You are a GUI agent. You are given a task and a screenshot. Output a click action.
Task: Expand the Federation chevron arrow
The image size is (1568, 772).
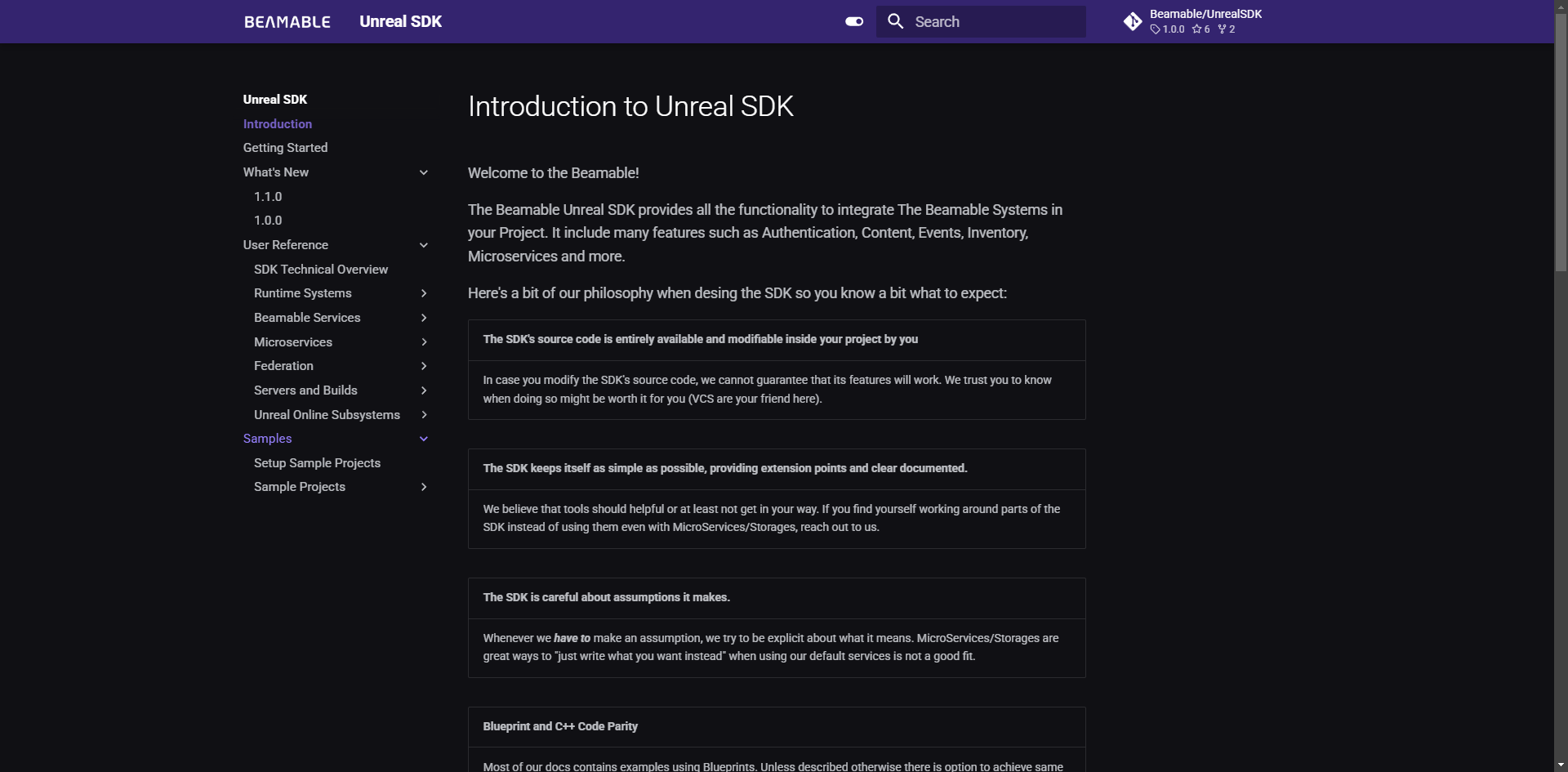click(424, 366)
